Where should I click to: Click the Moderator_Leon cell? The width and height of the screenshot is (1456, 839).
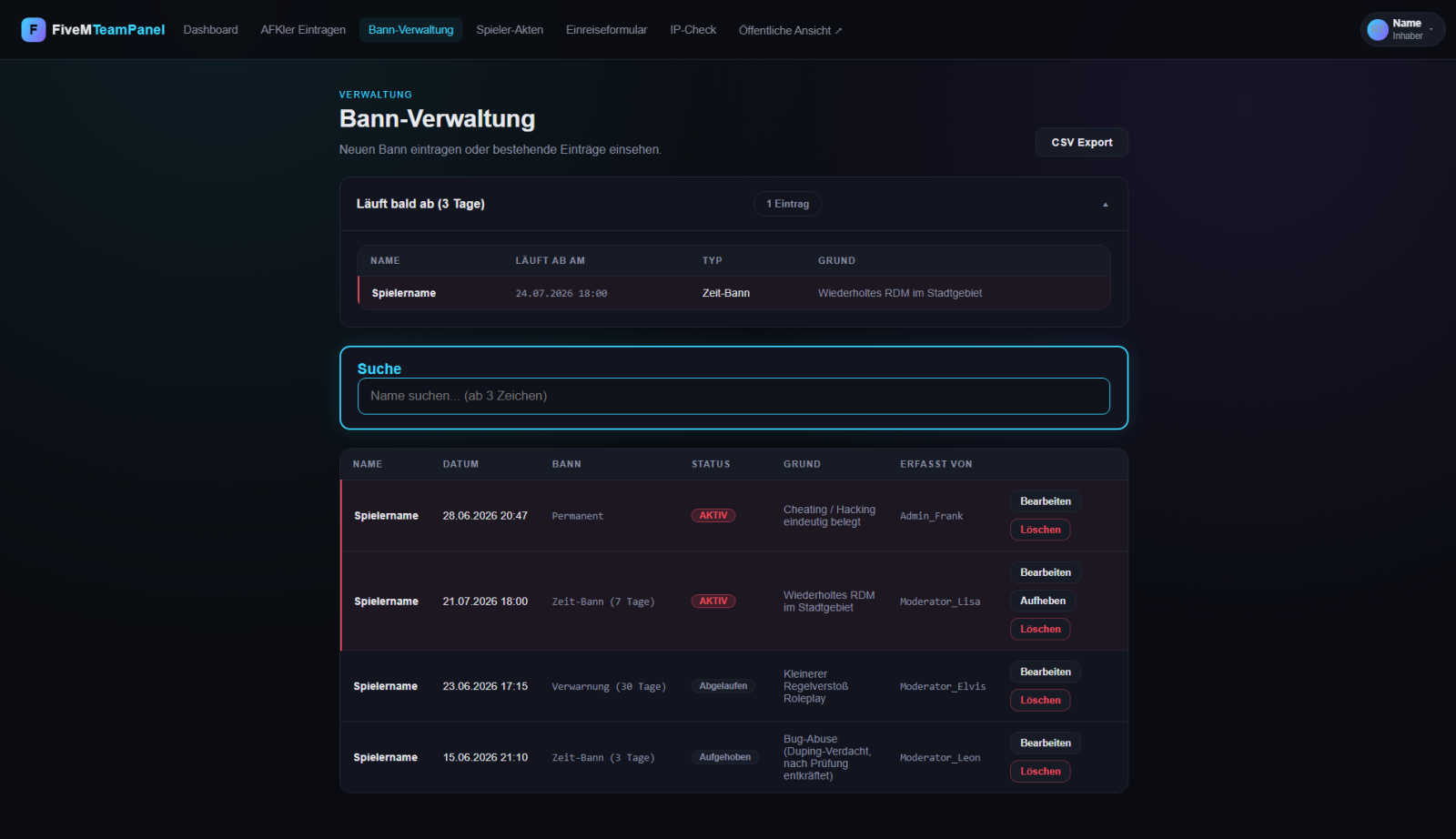pyautogui.click(x=940, y=757)
